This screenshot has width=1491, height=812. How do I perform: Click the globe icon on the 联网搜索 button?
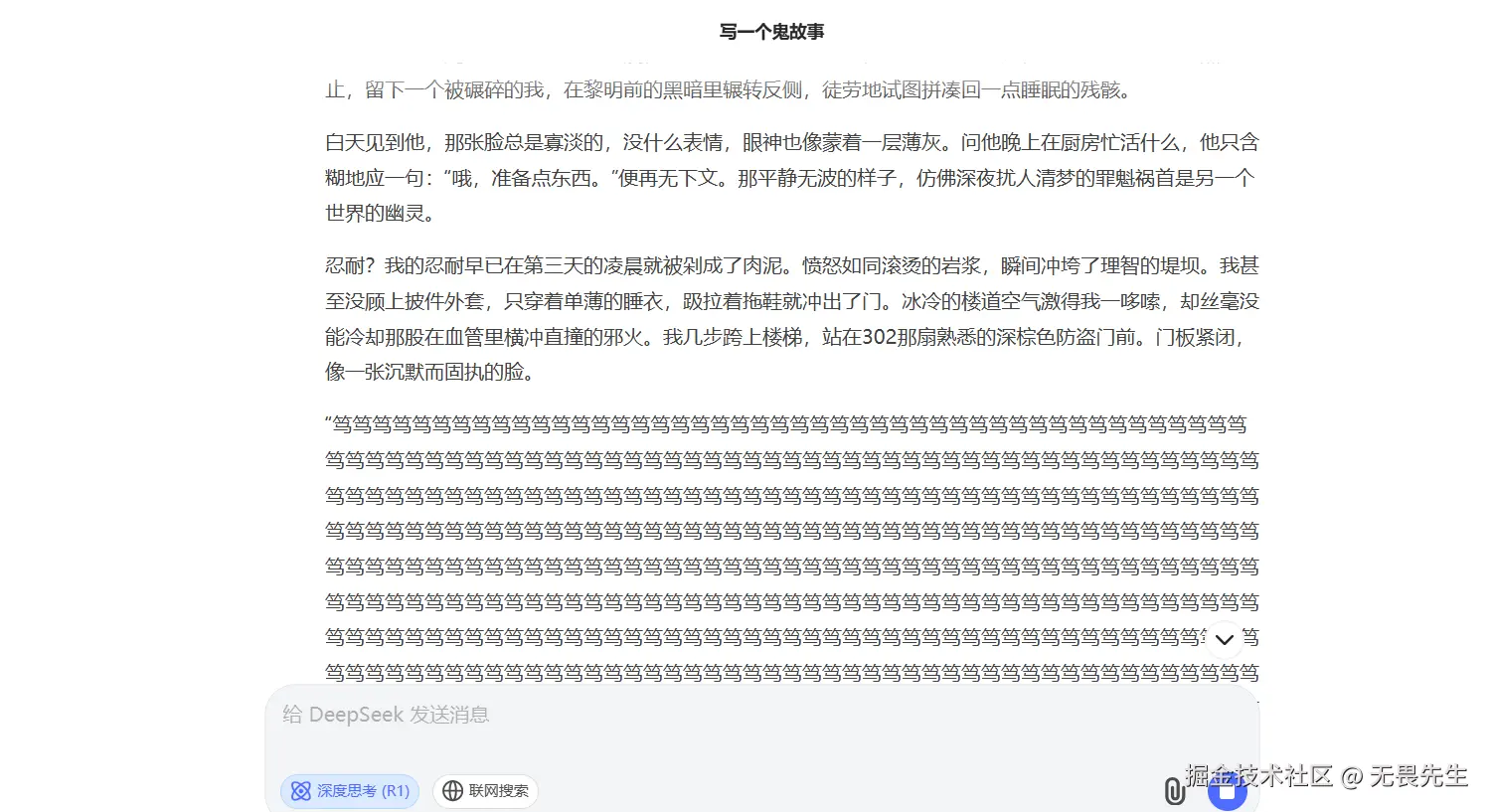point(452,791)
